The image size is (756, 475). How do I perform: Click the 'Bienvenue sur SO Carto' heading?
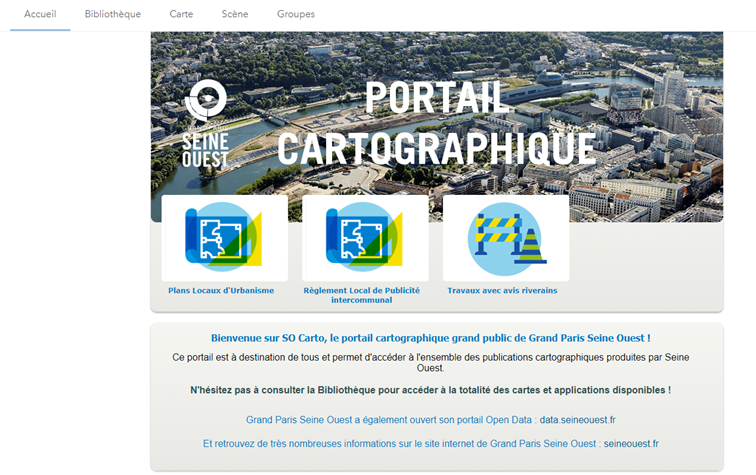431,338
